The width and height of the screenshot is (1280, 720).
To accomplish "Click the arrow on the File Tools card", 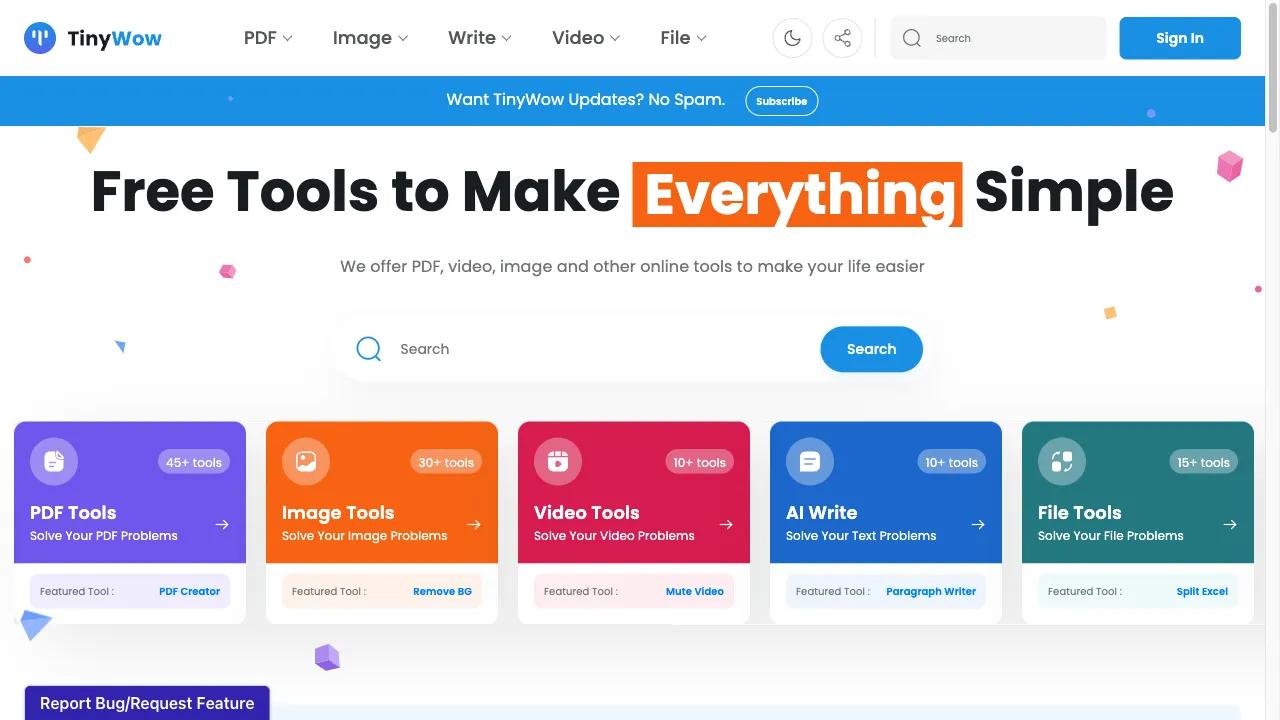I will point(1230,524).
